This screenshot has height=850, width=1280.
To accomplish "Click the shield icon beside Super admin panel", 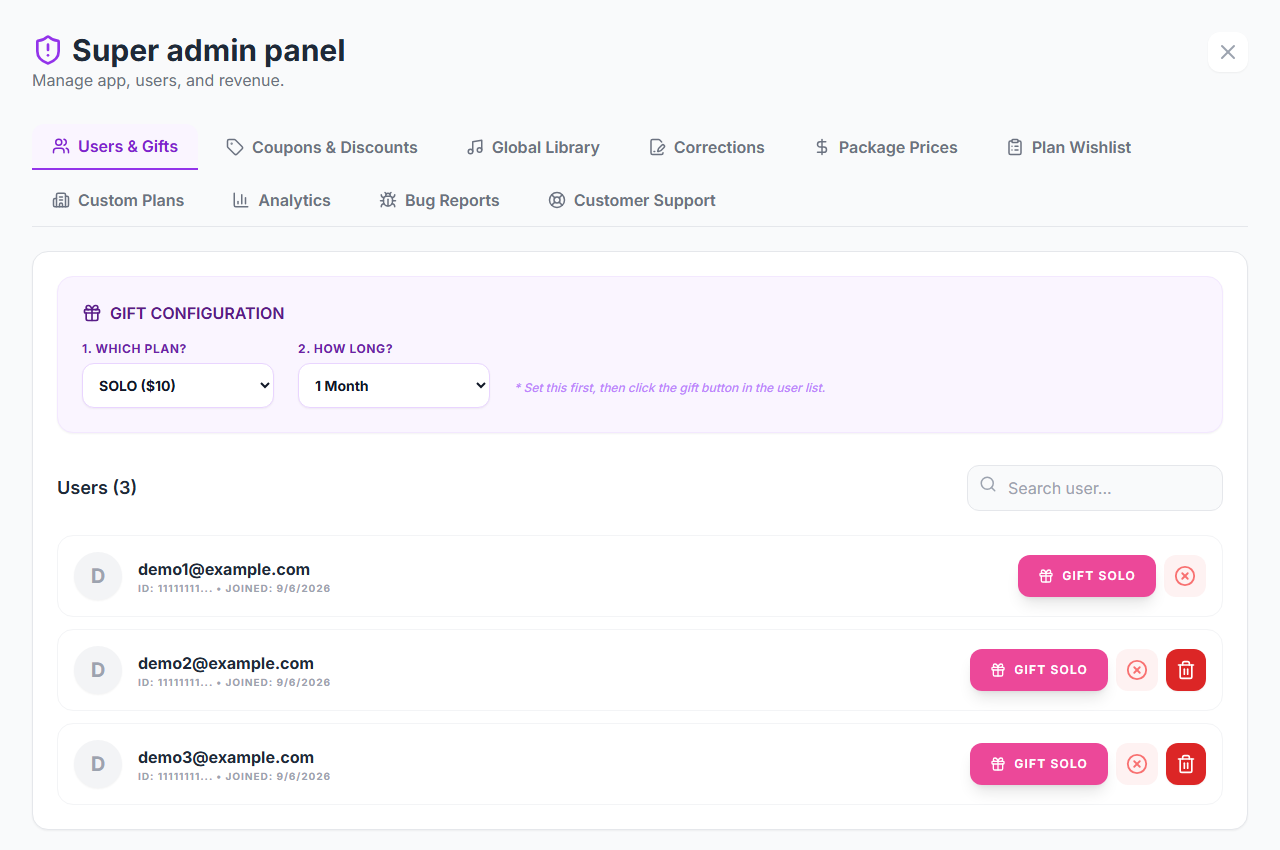I will pos(47,50).
